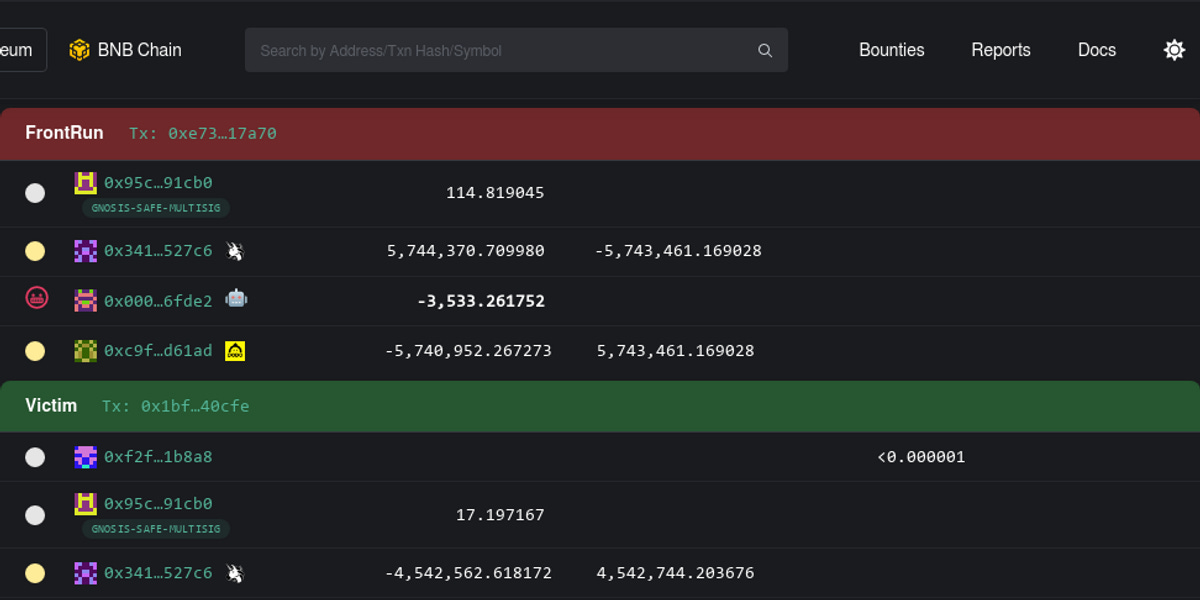The image size is (1200, 600).
Task: Click the white circle icon in 0xf2f…1b8a8 row
Action: click(35, 457)
